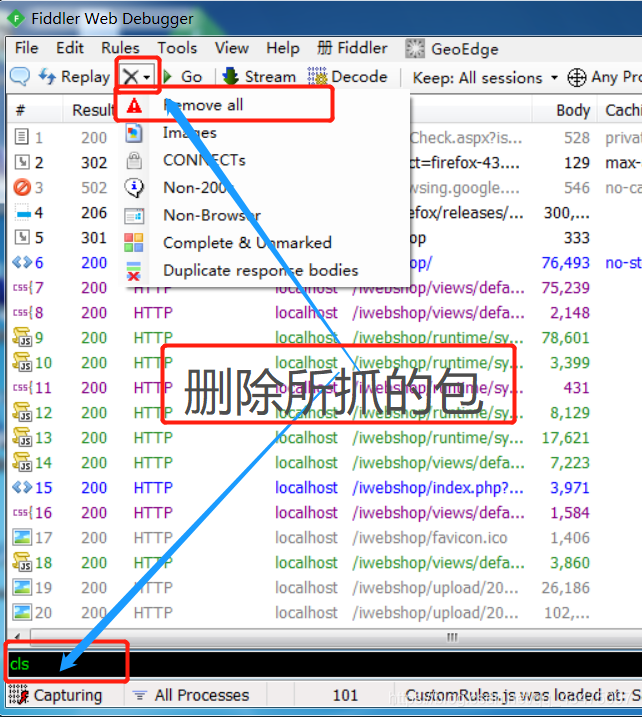Select session 1 document icon

(x=21, y=137)
